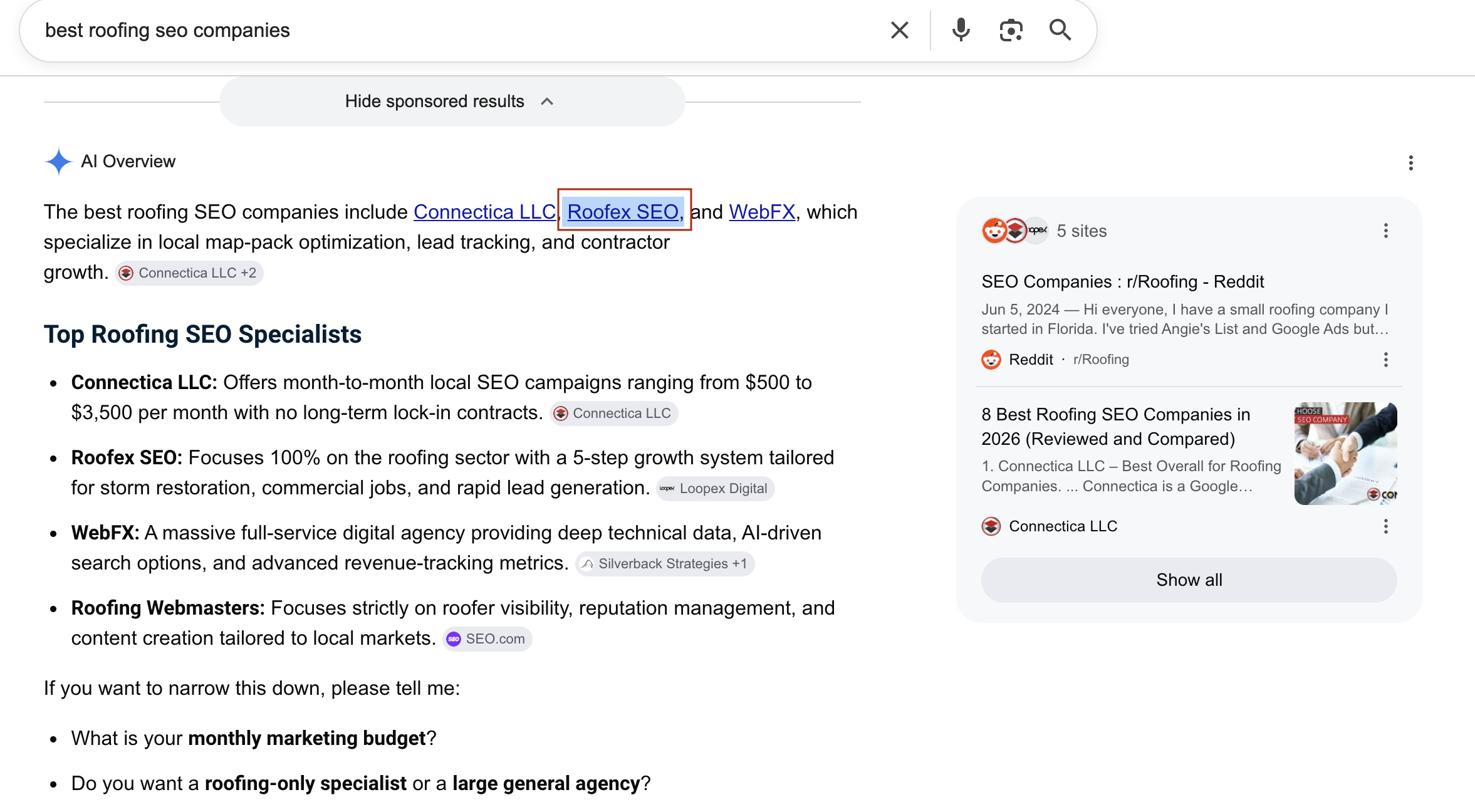The width and height of the screenshot is (1475, 812).
Task: Click the AI Overview sparkle icon
Action: point(59,162)
